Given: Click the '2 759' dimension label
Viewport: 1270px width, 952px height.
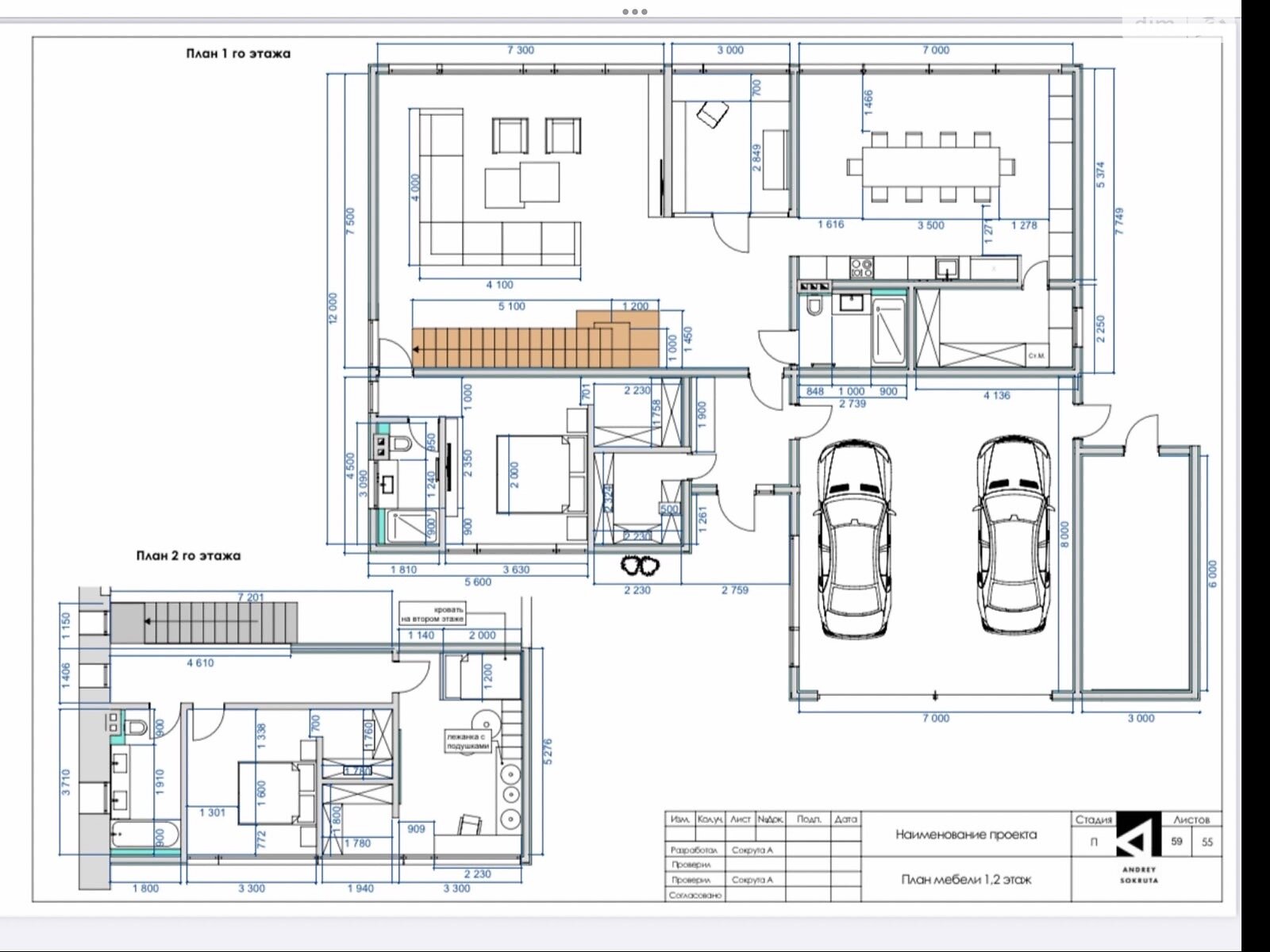Looking at the screenshot, I should (x=734, y=590).
